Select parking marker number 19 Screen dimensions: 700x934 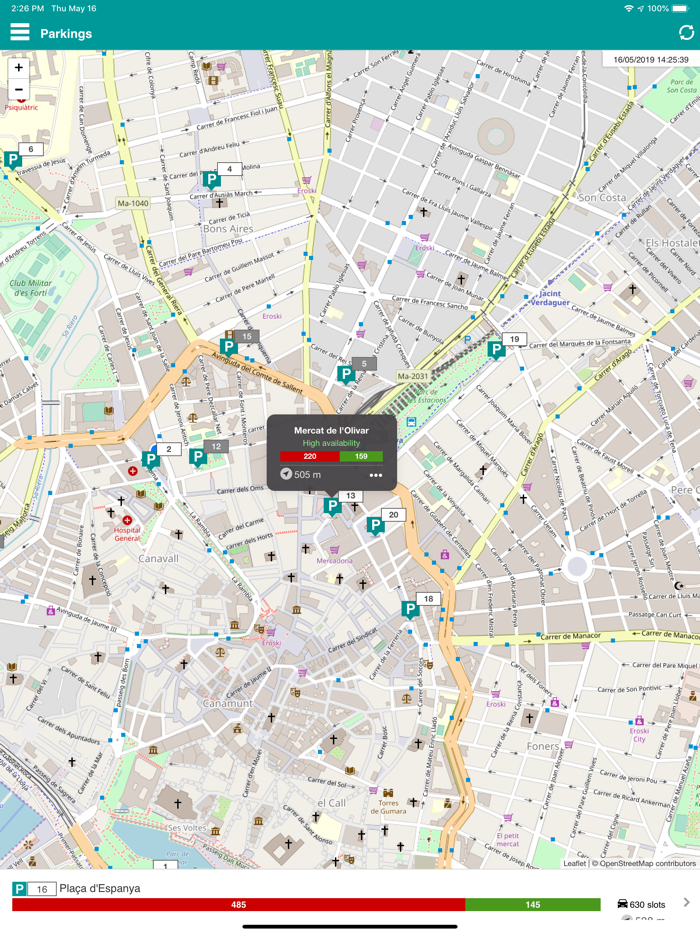496,350
